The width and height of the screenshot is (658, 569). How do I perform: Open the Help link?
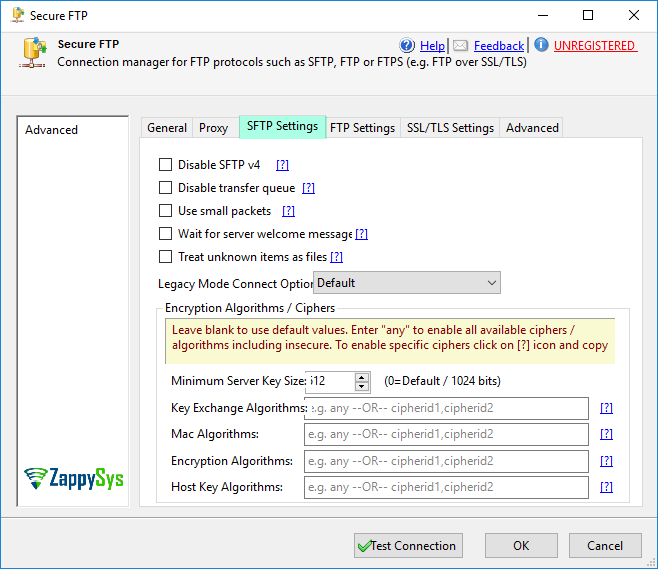pos(432,45)
